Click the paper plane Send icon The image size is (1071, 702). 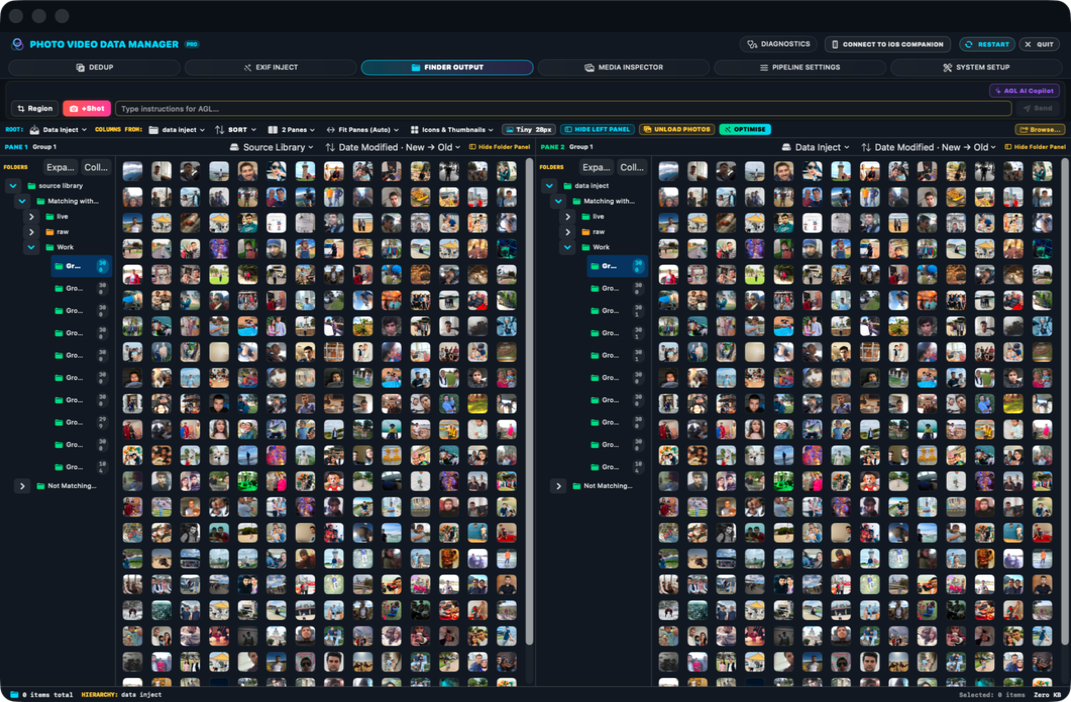point(1027,109)
